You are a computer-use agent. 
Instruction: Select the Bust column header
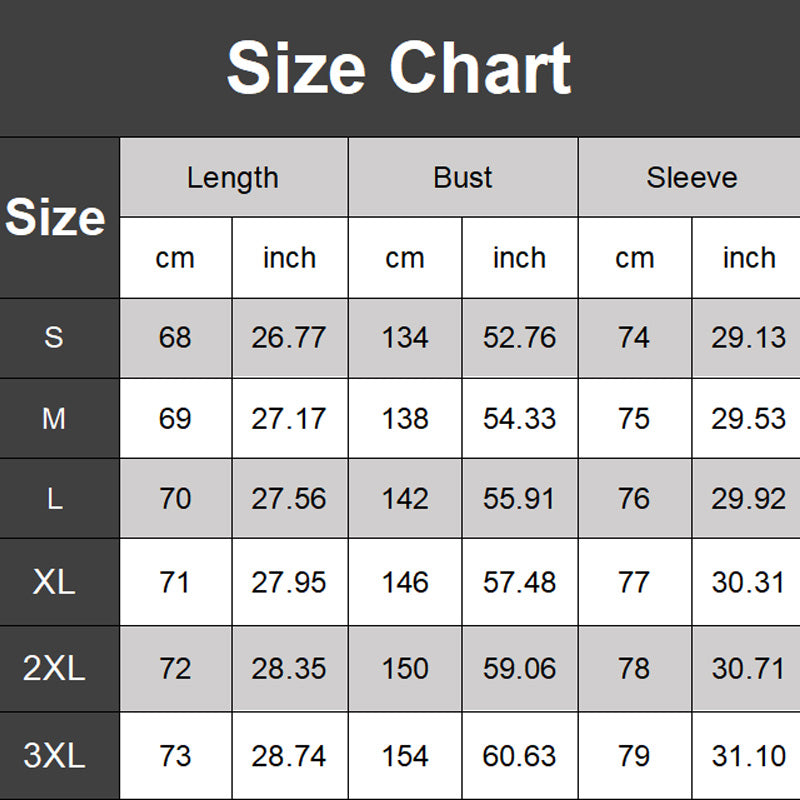[463, 178]
